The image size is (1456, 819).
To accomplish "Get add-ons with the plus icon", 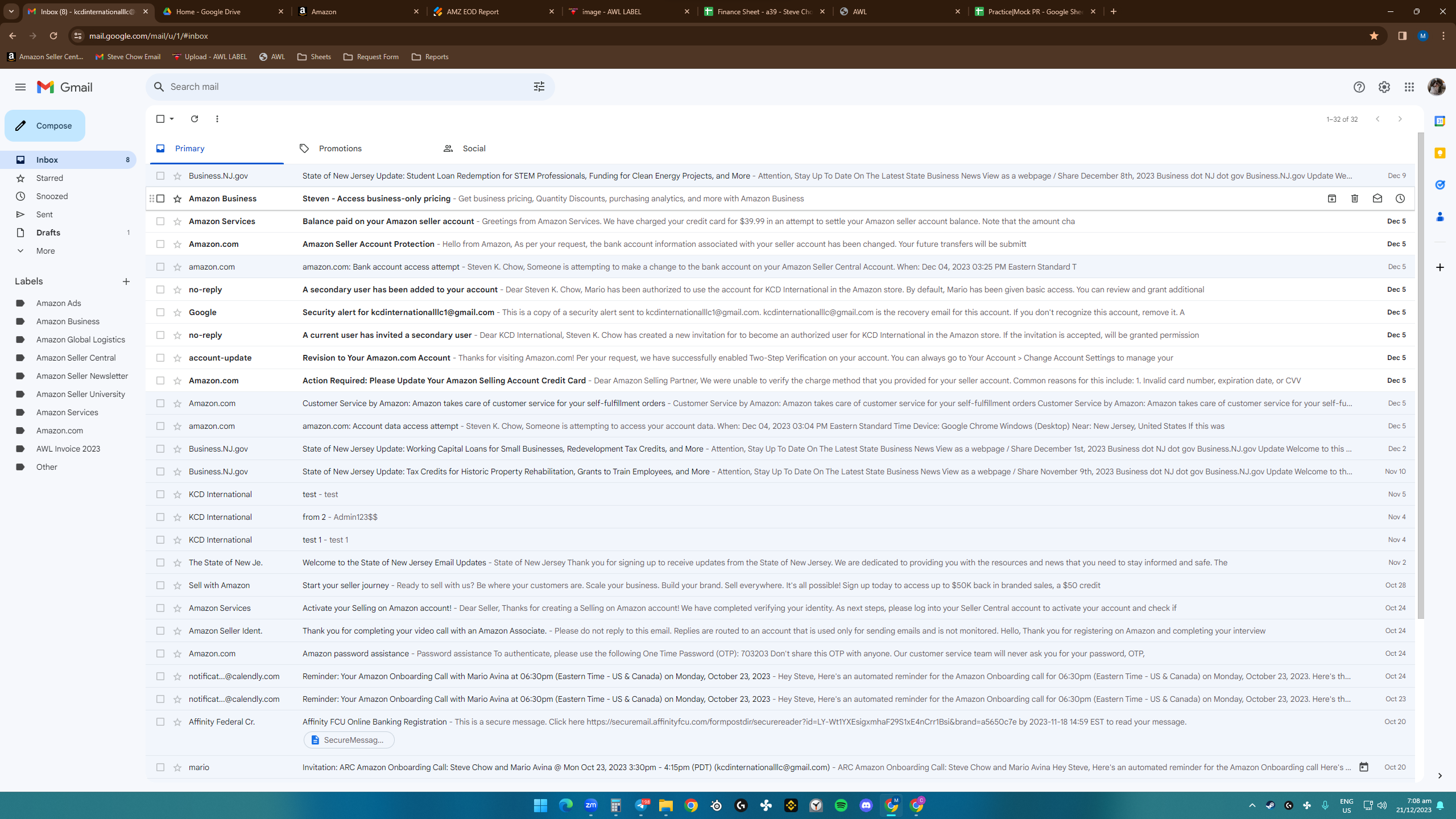I will (1440, 267).
